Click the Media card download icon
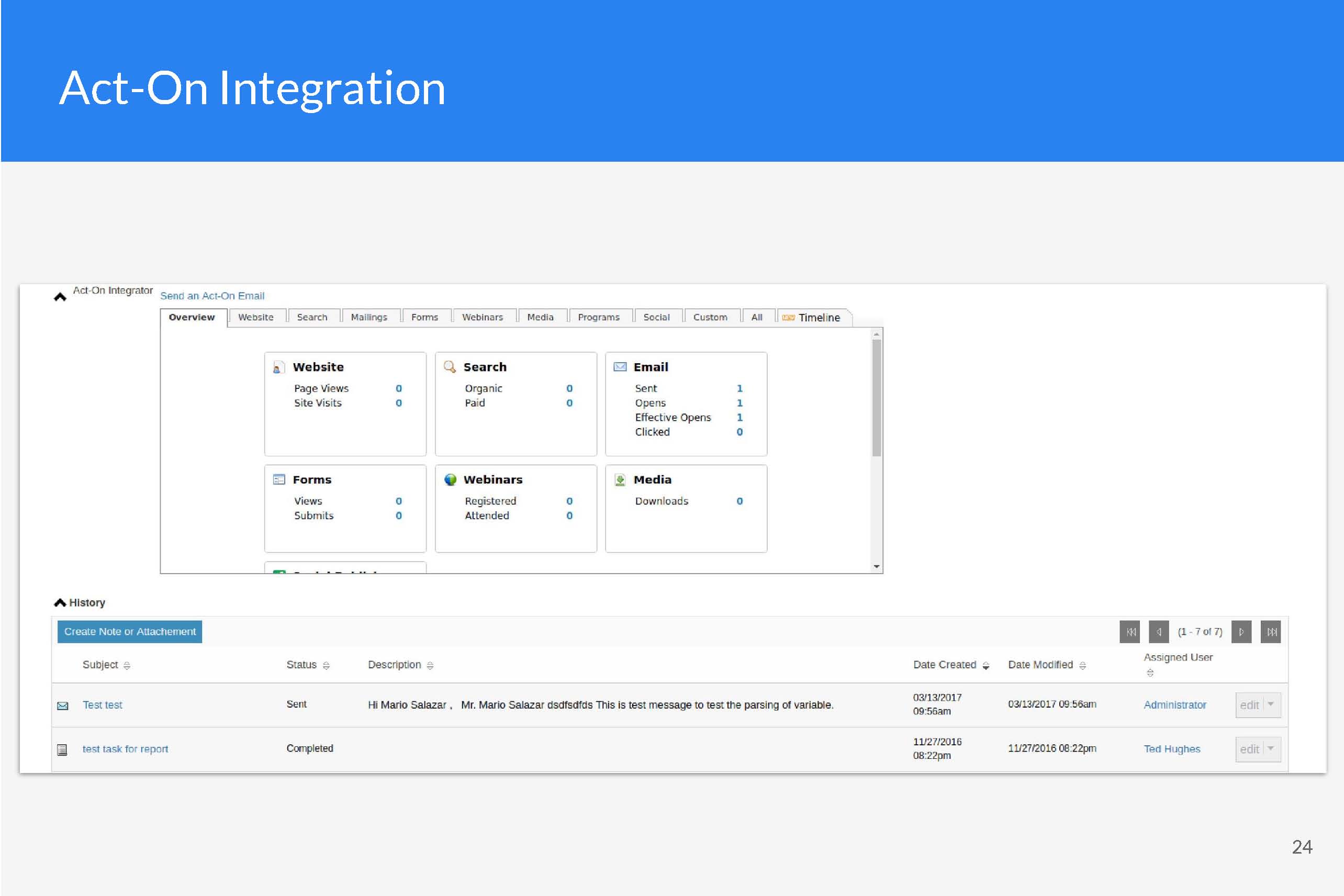Image resolution: width=1344 pixels, height=896 pixels. point(620,480)
